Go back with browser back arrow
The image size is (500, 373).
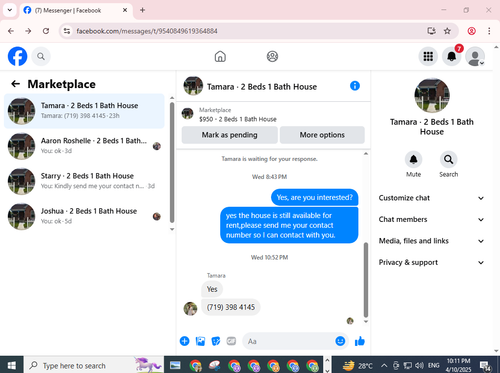(x=11, y=31)
